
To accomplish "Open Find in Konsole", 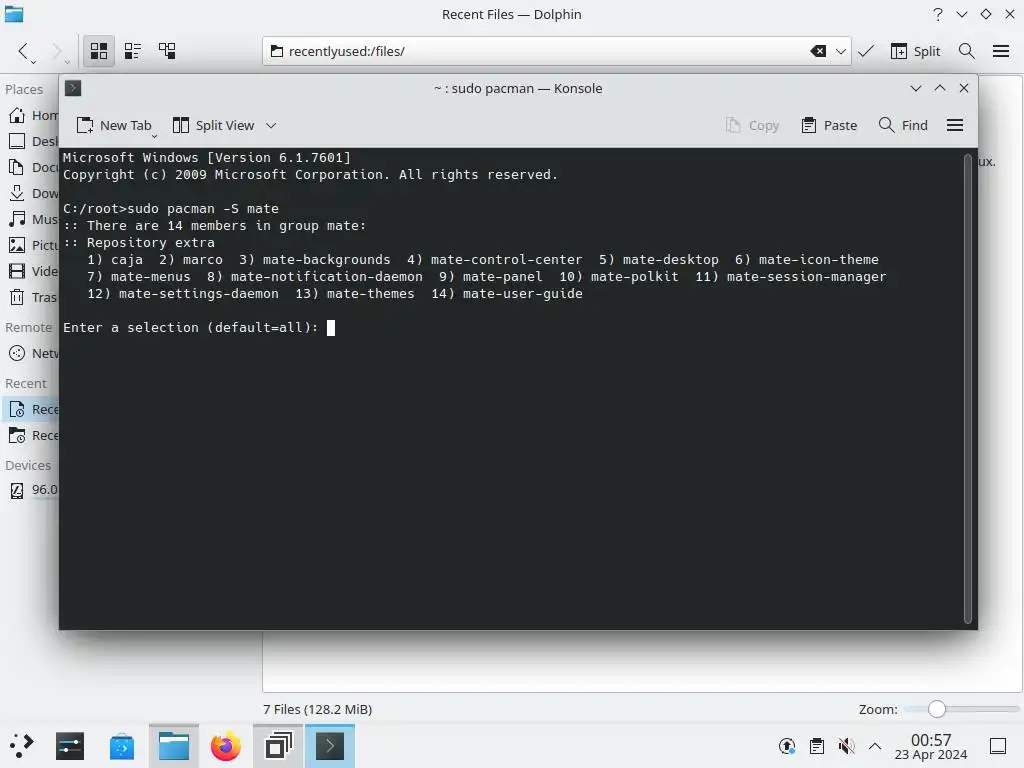I will 903,125.
